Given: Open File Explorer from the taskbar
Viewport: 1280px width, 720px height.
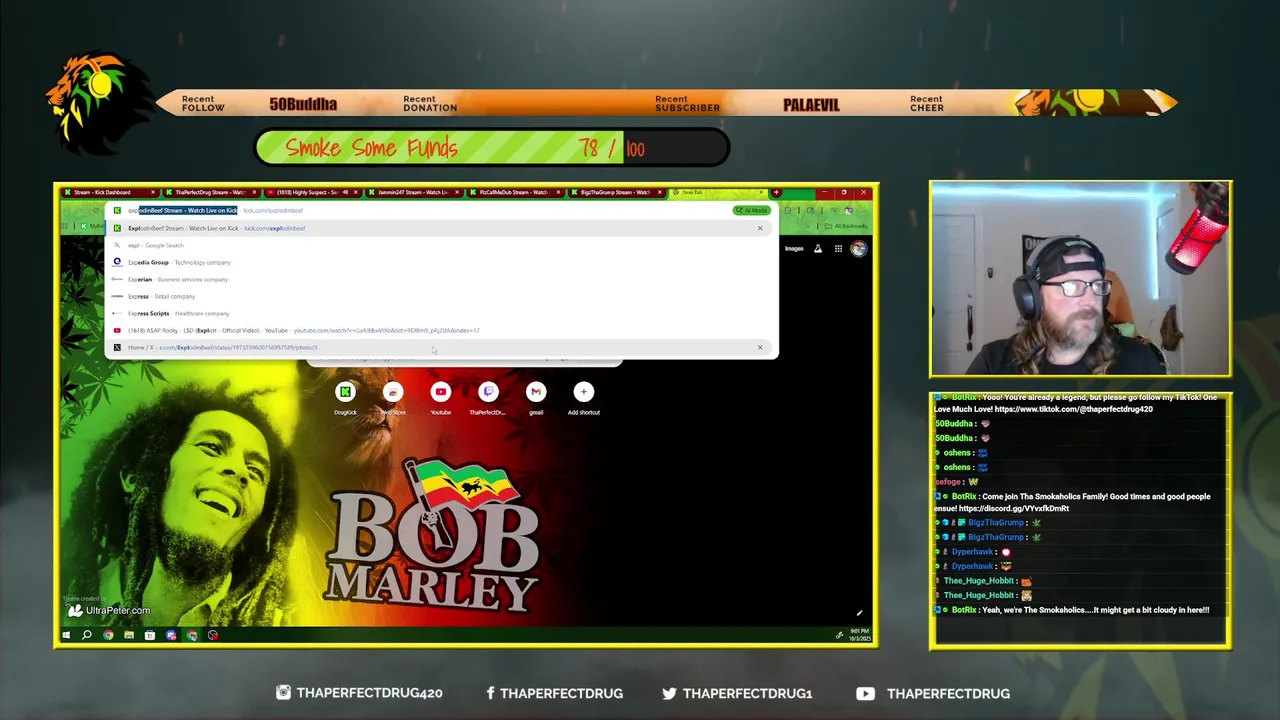Looking at the screenshot, I should (129, 635).
